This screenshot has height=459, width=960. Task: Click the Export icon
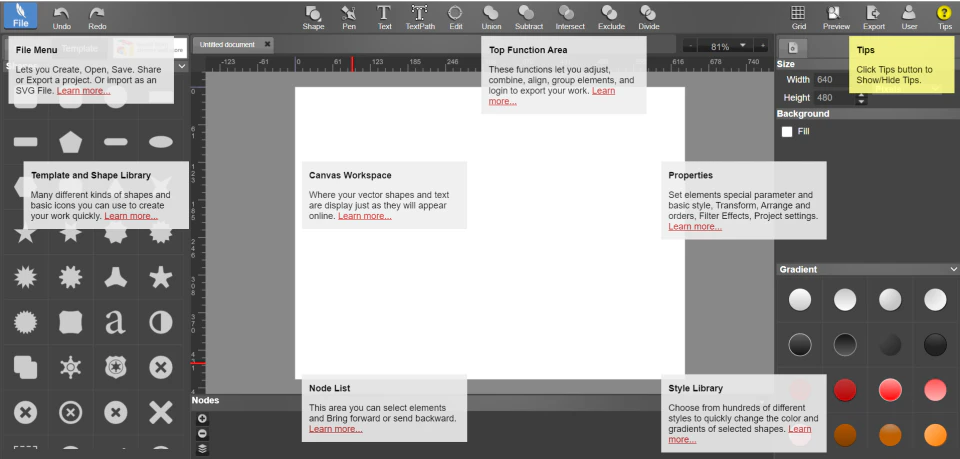click(874, 18)
